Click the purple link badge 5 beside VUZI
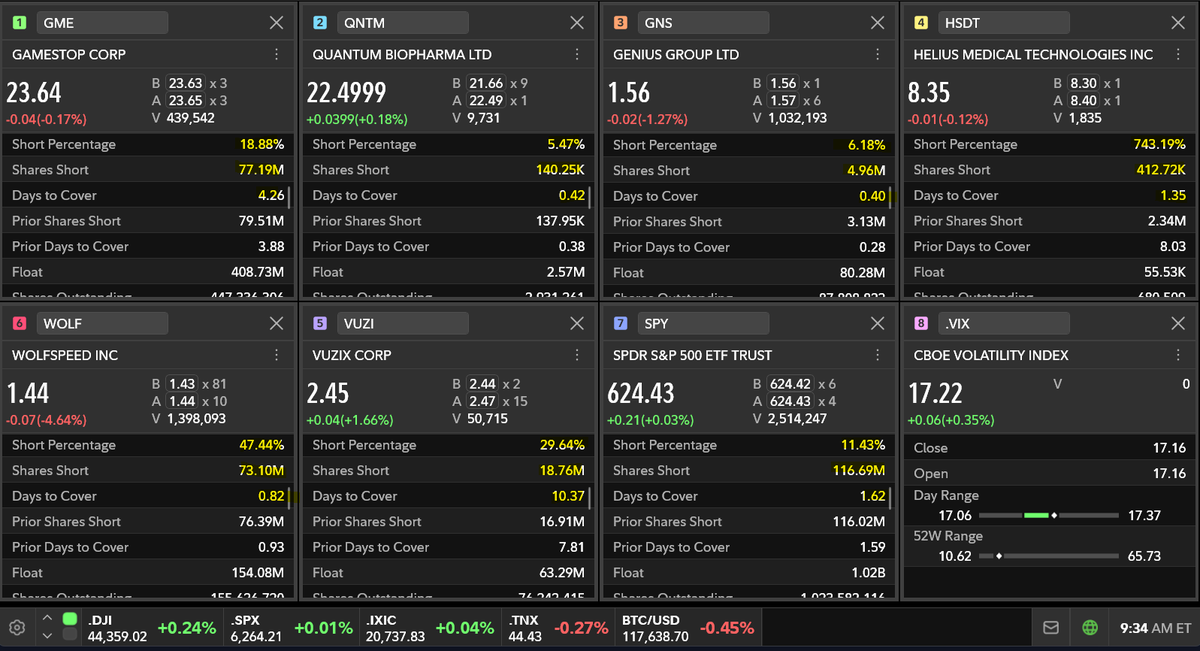Image resolution: width=1200 pixels, height=651 pixels. click(x=320, y=323)
